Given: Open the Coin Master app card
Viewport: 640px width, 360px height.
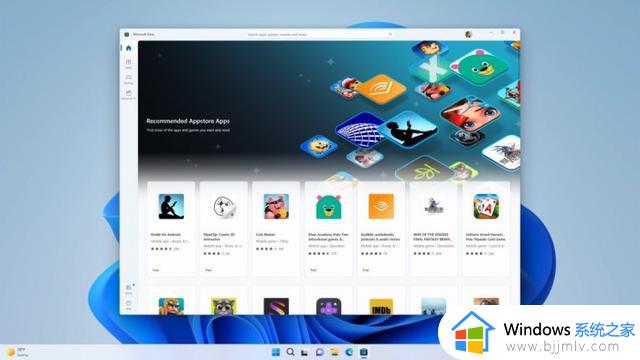Looking at the screenshot, I should coord(276,229).
